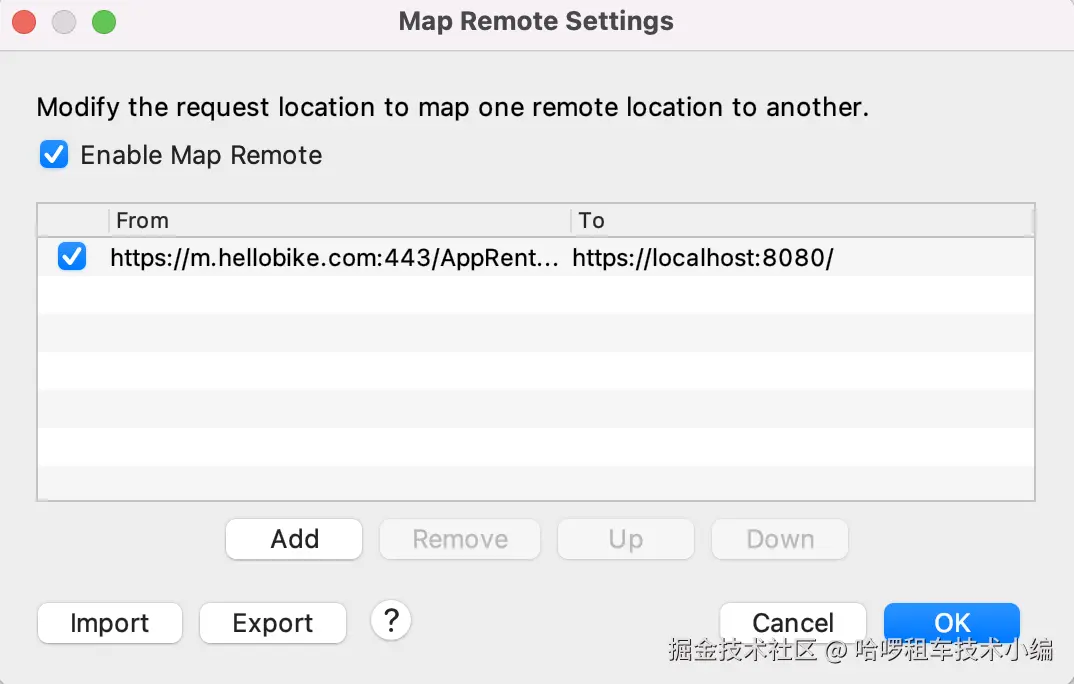Confirm settings with the OK button
Viewport: 1074px width, 684px height.
pyautogui.click(x=951, y=622)
